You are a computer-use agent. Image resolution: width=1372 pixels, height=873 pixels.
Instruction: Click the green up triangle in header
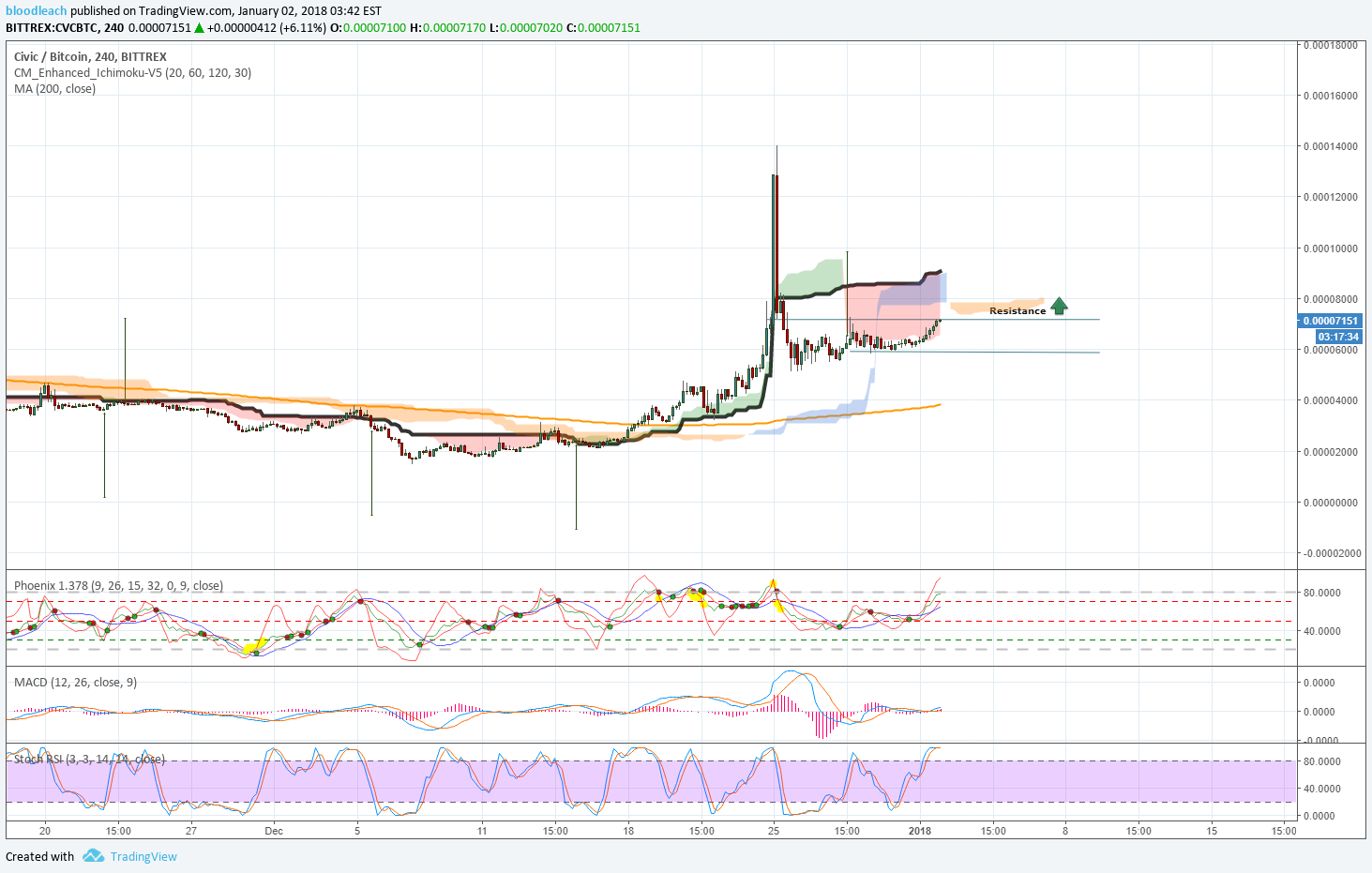[199, 27]
